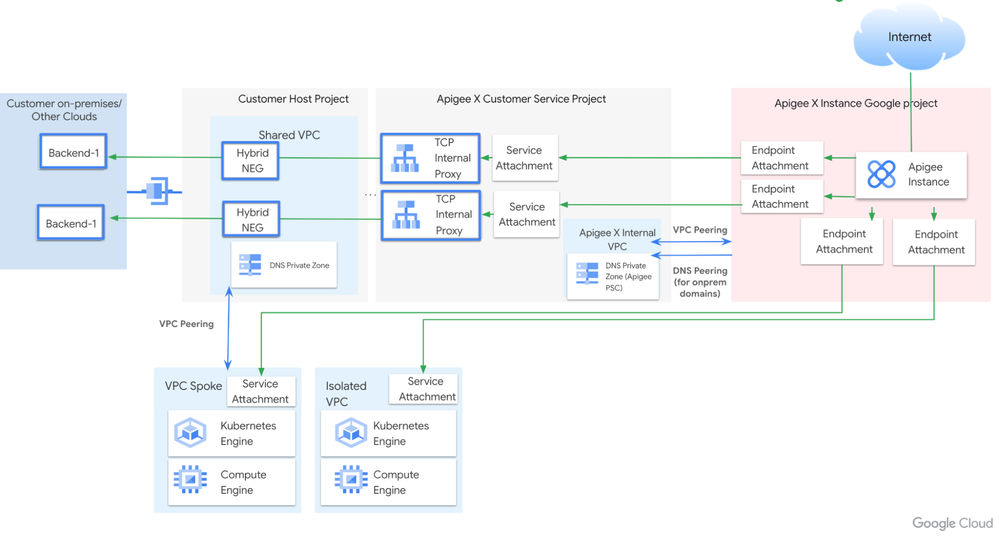
Task: Select the upper TCP Internal Proxy load balancer icon
Action: click(405, 158)
